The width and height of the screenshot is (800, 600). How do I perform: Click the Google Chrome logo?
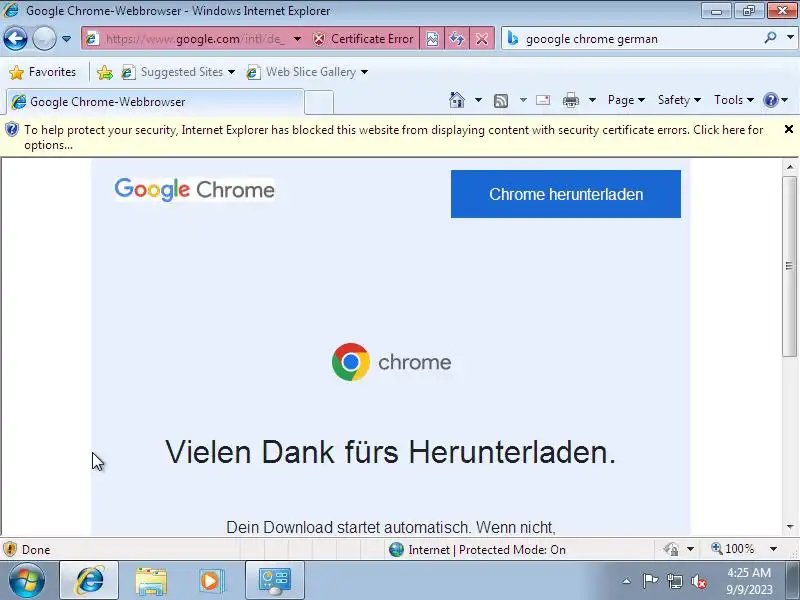(x=194, y=190)
